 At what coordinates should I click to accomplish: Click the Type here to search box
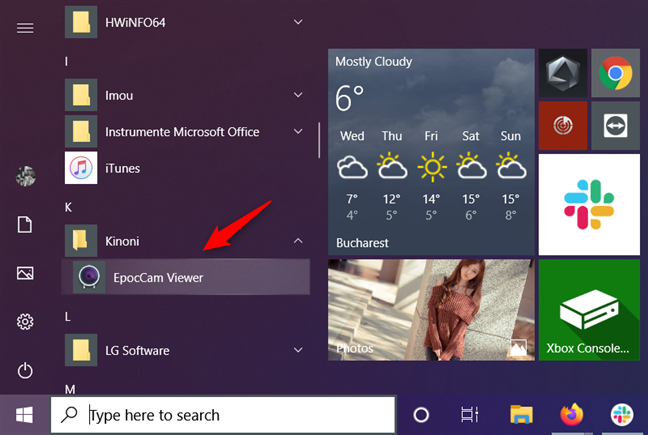point(223,415)
